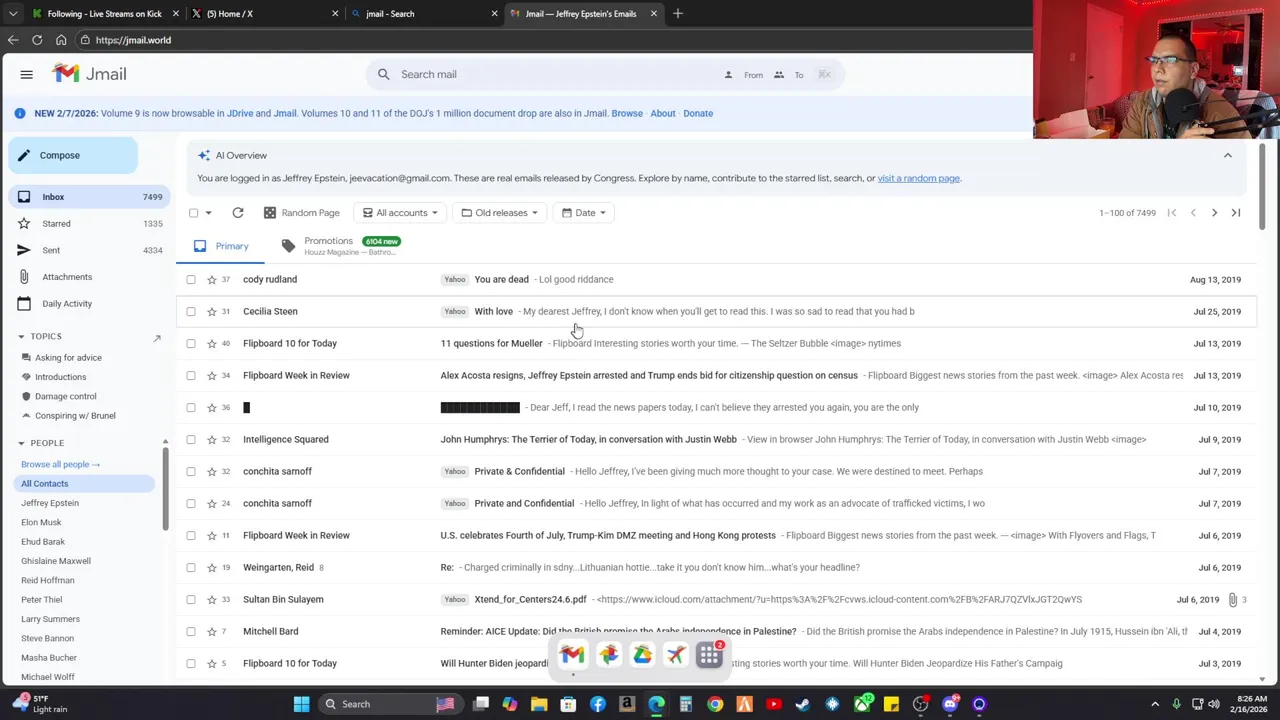Open the Starred folder

pos(88,224)
